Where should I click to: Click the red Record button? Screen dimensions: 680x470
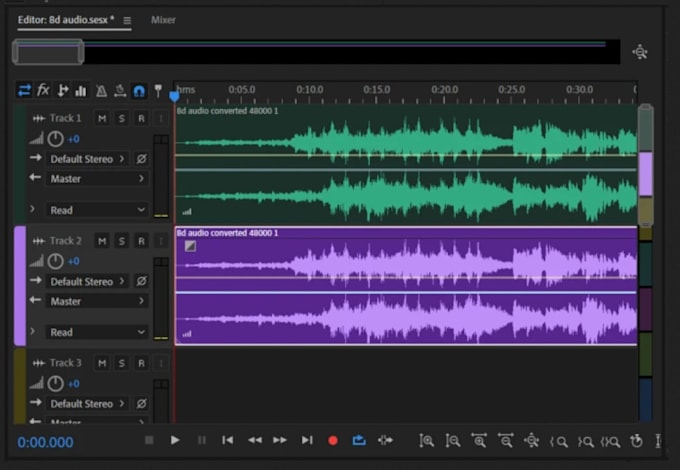333,440
